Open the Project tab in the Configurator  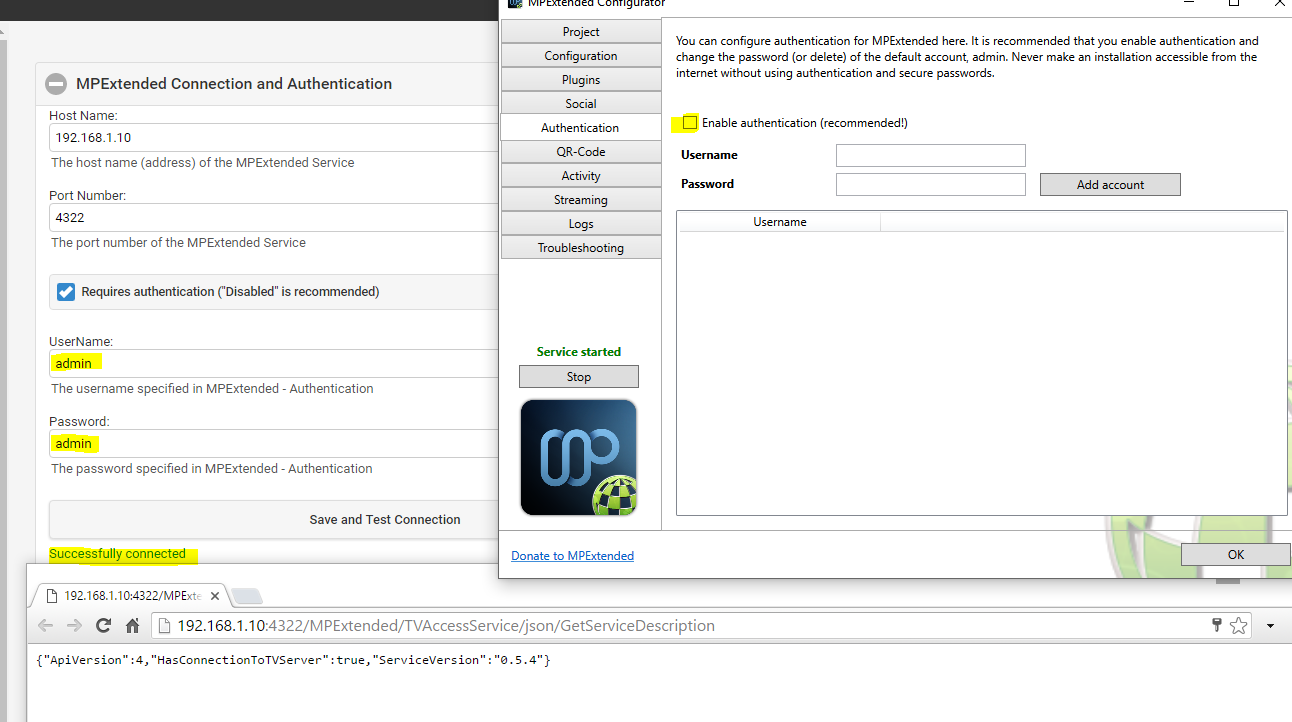coord(581,32)
